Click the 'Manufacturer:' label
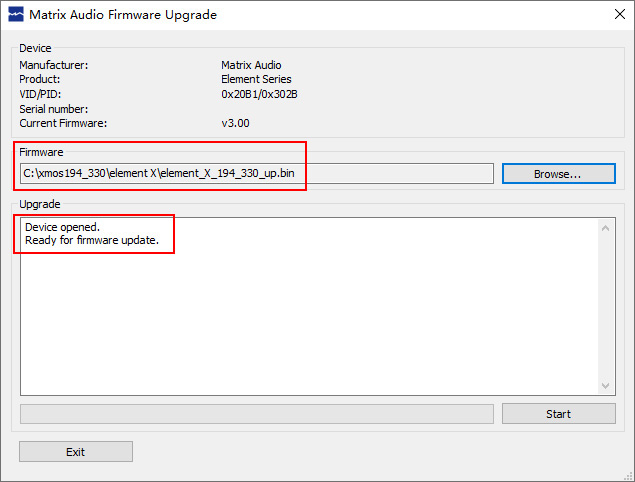The width and height of the screenshot is (635, 482). click(x=53, y=65)
